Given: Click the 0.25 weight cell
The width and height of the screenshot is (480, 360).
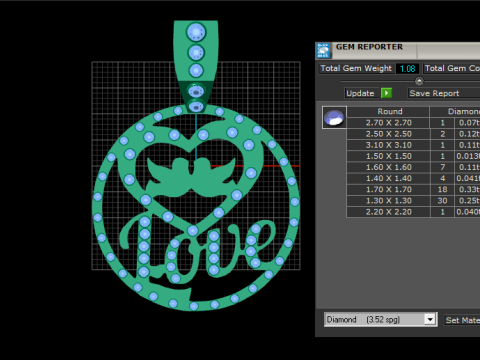Looking at the screenshot, I should [x=468, y=201].
